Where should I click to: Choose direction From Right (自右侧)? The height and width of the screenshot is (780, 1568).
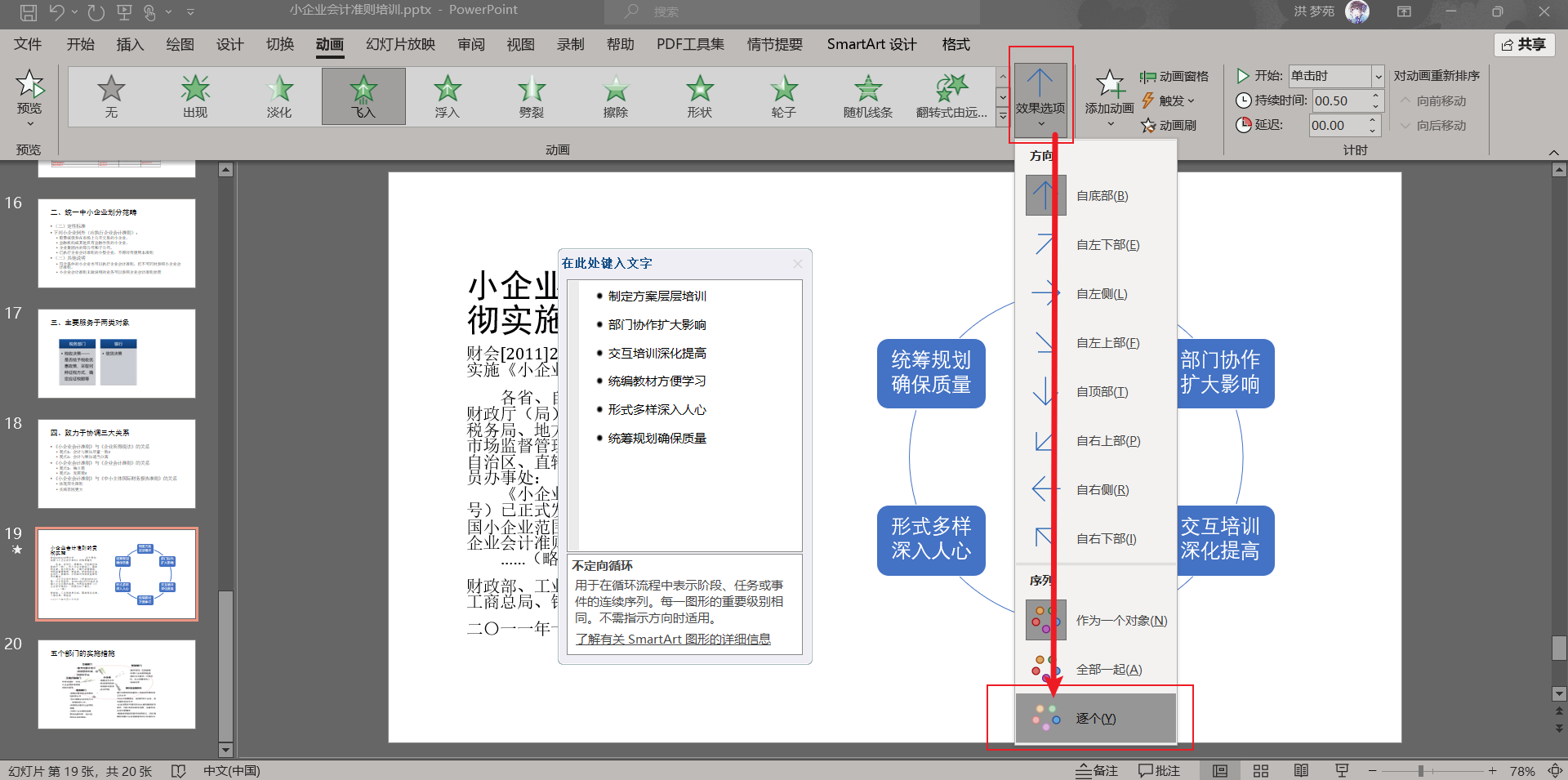1096,490
